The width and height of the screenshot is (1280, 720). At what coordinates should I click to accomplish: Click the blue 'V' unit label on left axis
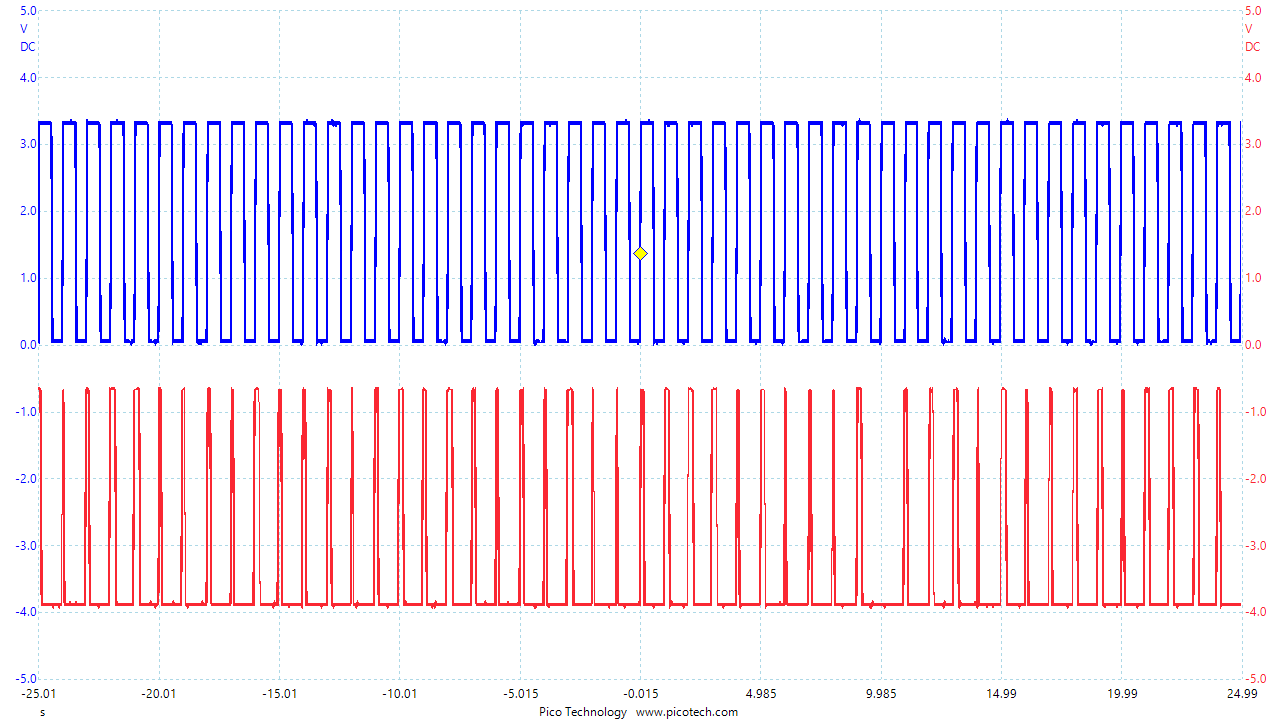click(24, 29)
